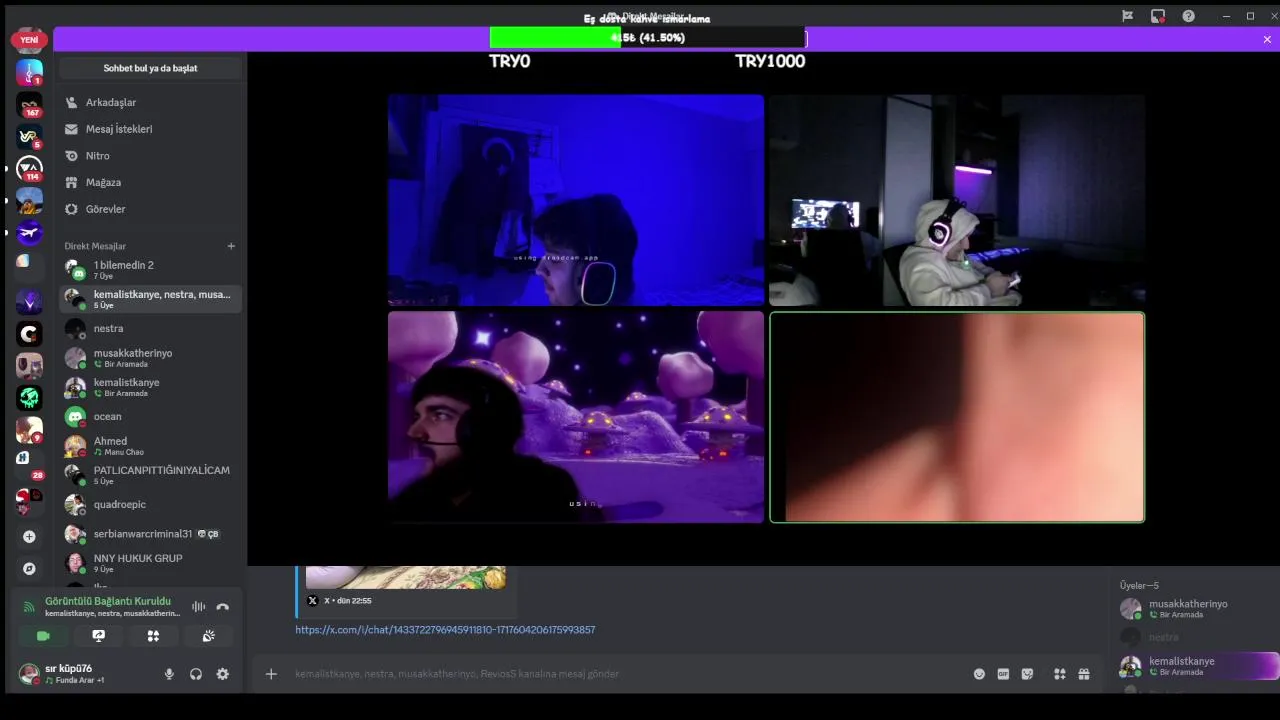Screen dimensions: 1280x720
Task: Open activities launcher in the call panel
Action: (153, 635)
